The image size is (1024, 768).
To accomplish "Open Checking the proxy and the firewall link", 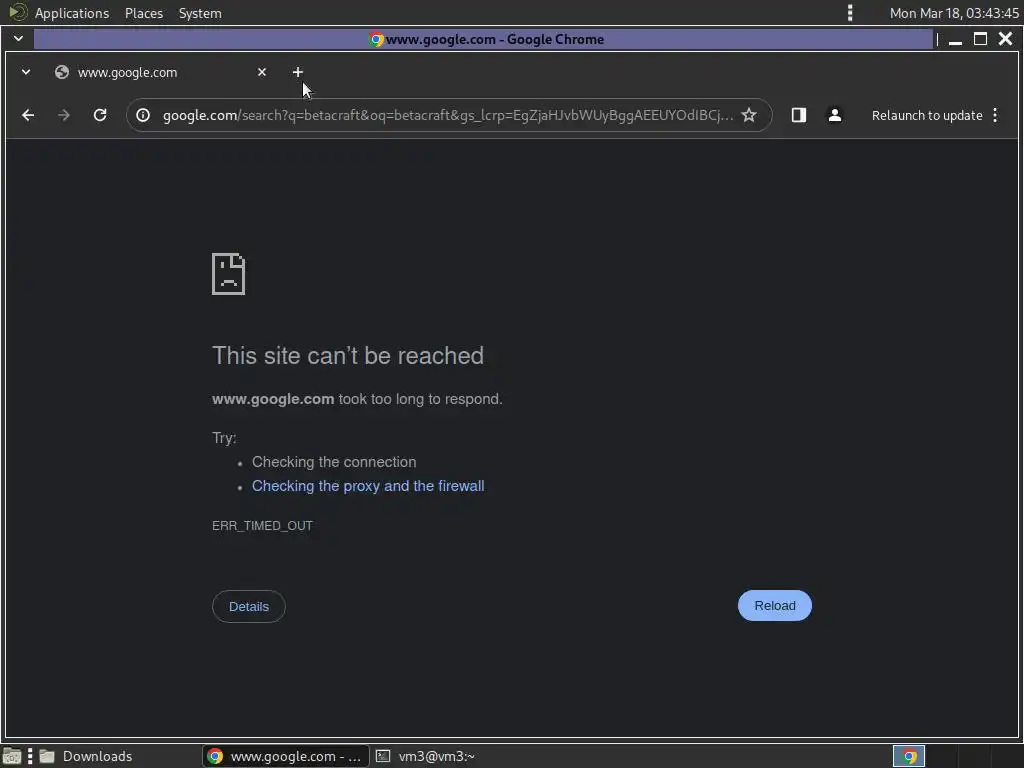I will tap(368, 486).
